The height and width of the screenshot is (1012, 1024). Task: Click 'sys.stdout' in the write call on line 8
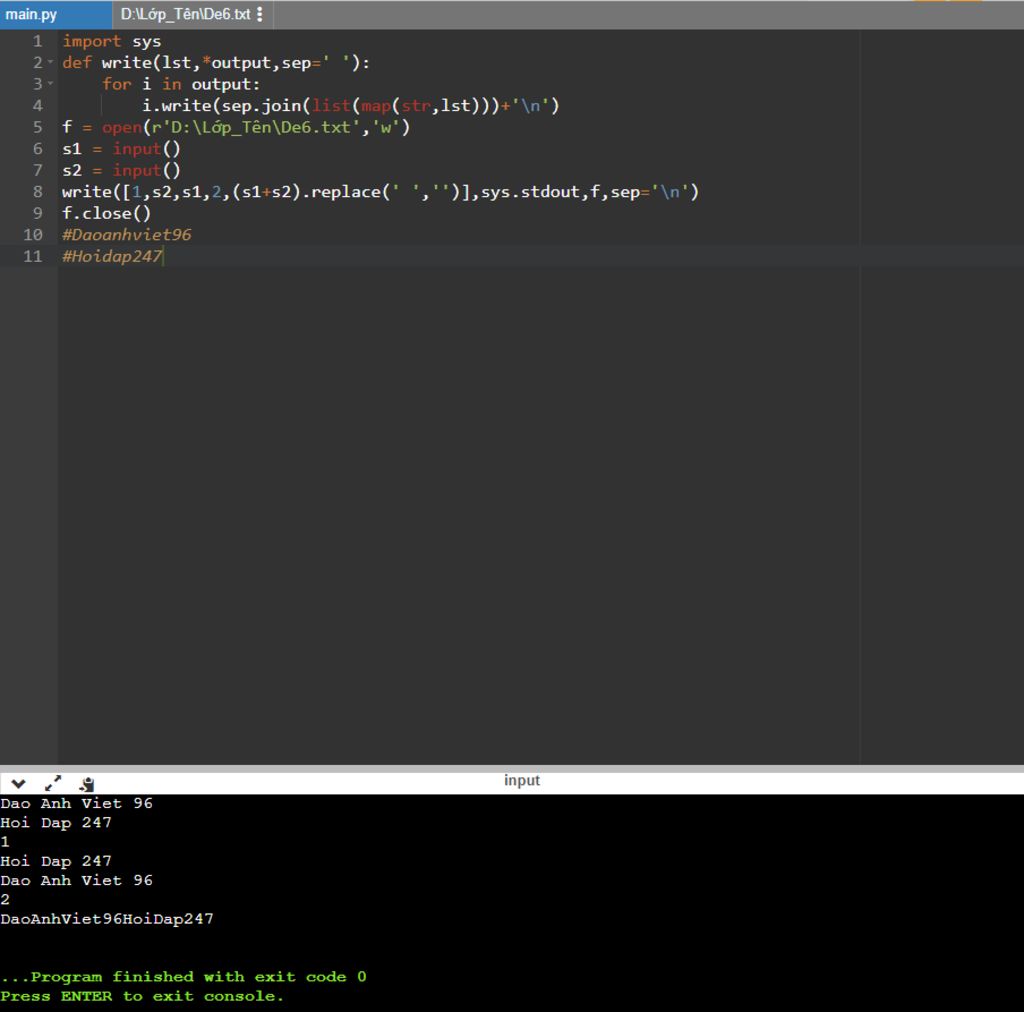click(530, 192)
